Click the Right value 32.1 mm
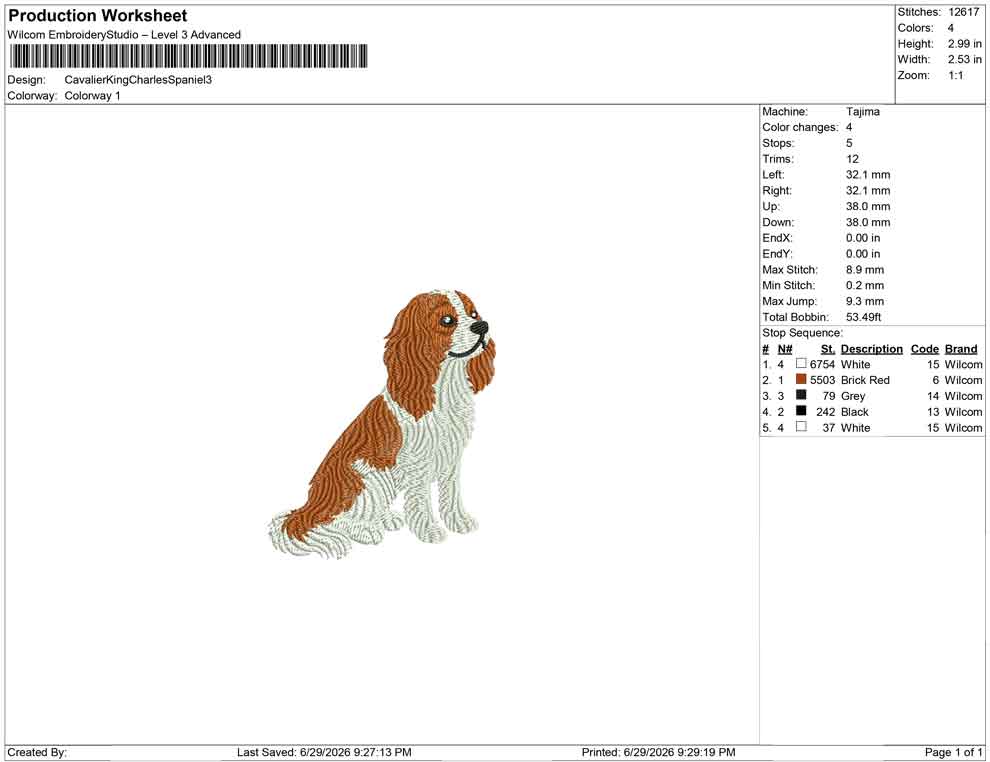 pos(868,191)
